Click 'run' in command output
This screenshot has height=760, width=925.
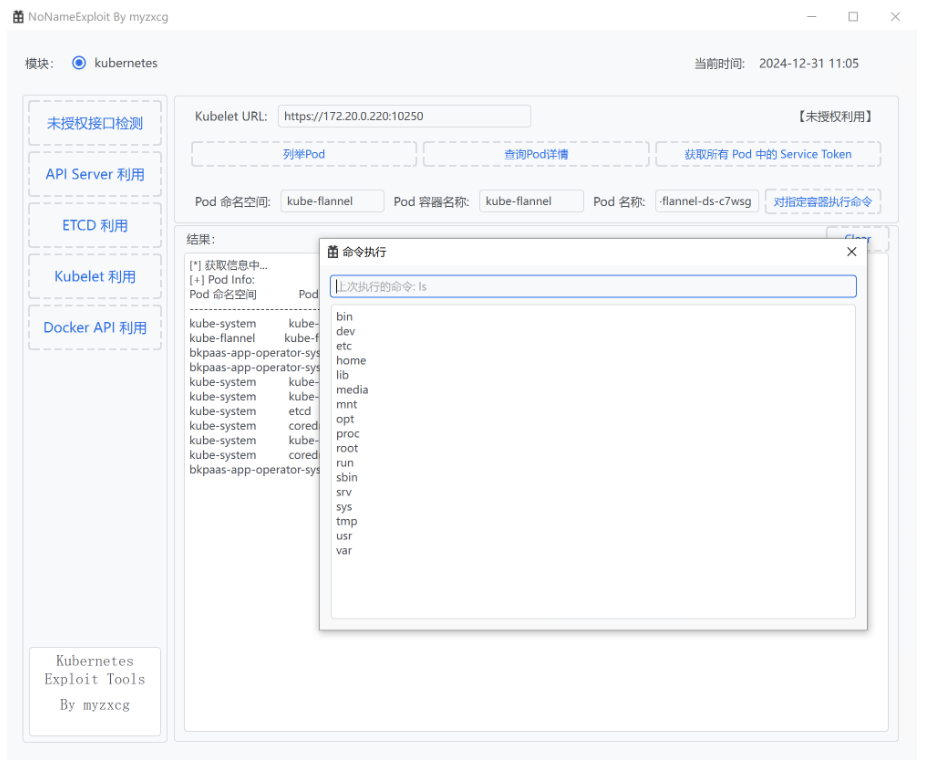point(345,463)
